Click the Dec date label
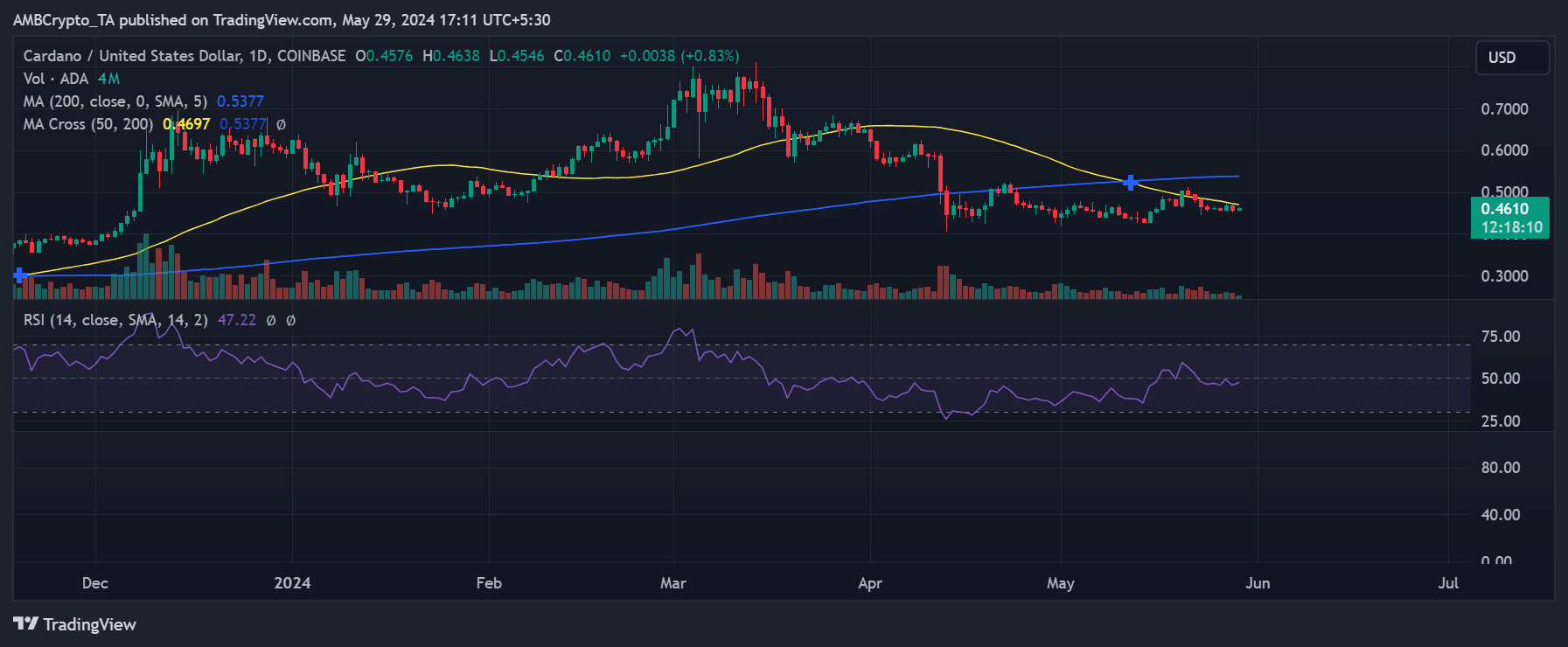This screenshot has height=647, width=1568. tap(94, 583)
